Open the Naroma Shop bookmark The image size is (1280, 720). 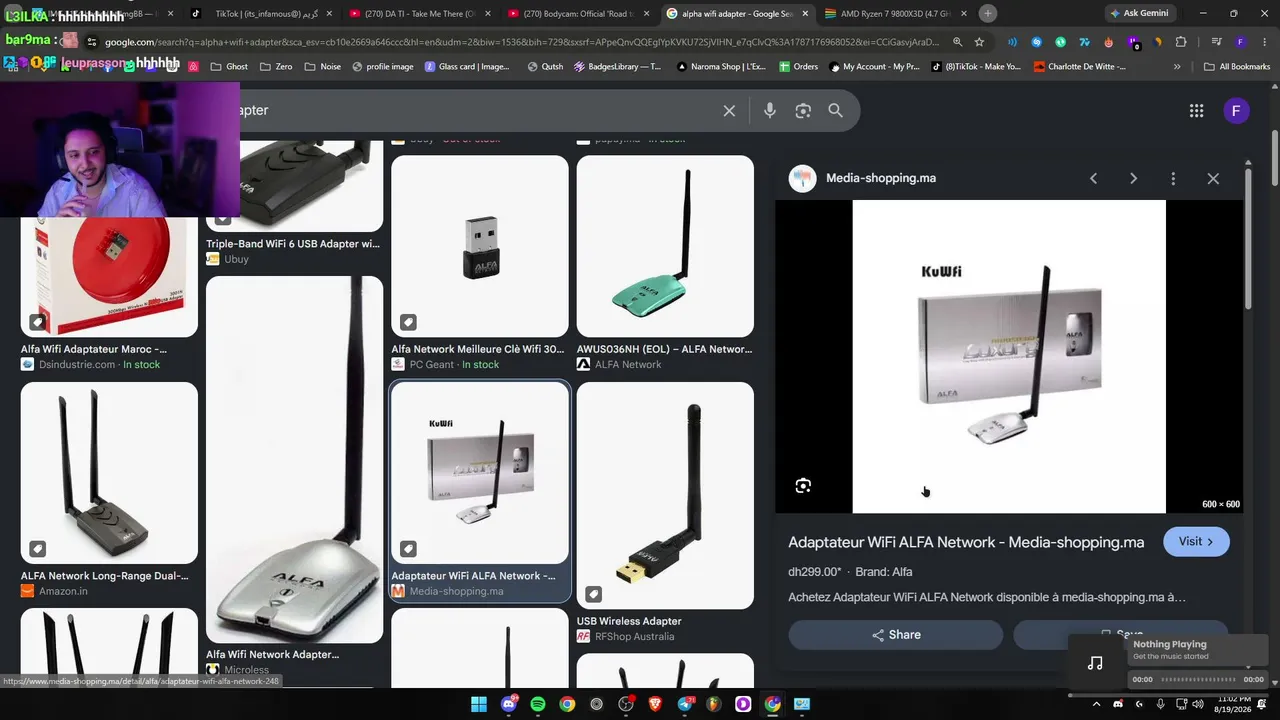click(721, 67)
